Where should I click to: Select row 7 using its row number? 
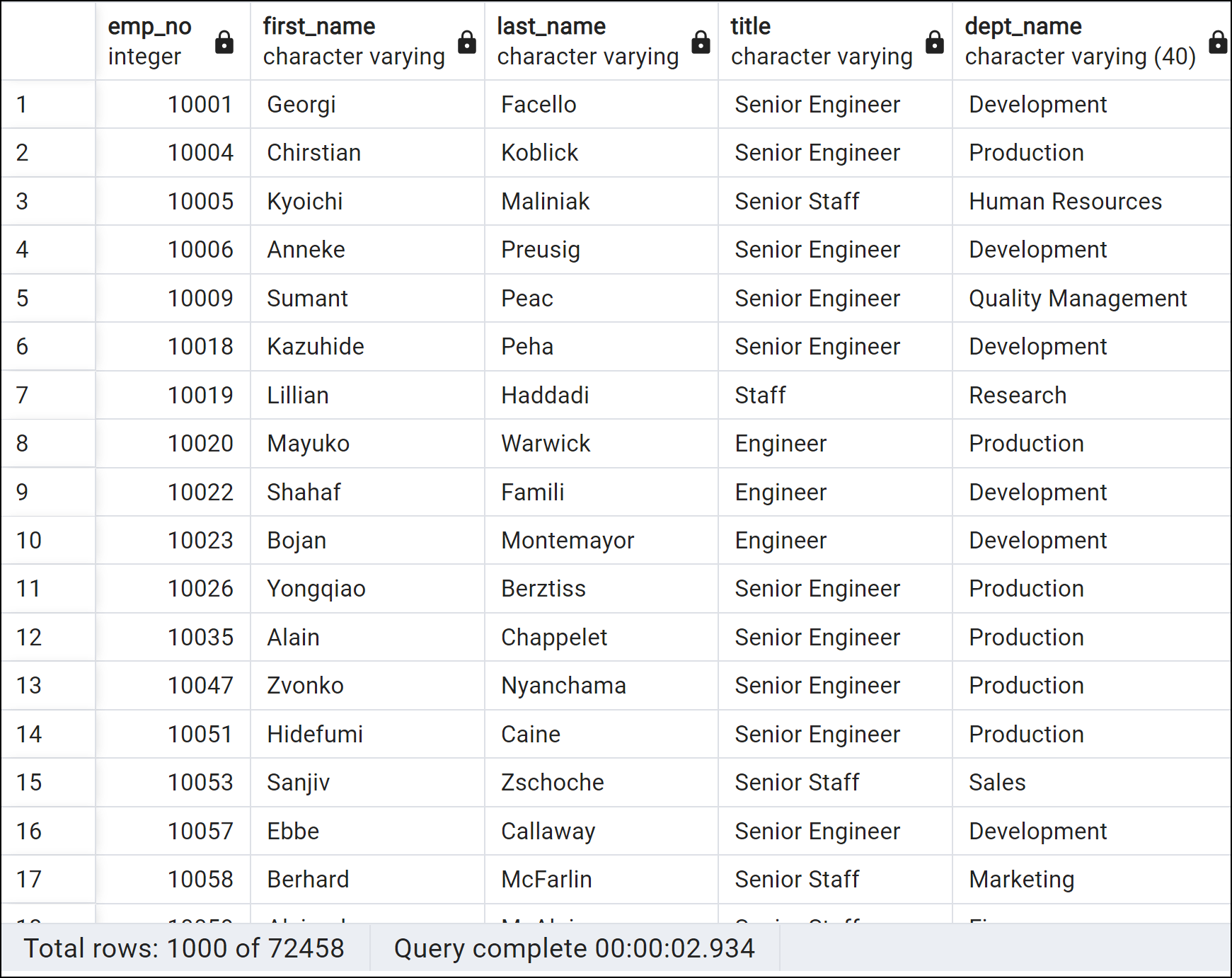pos(23,395)
